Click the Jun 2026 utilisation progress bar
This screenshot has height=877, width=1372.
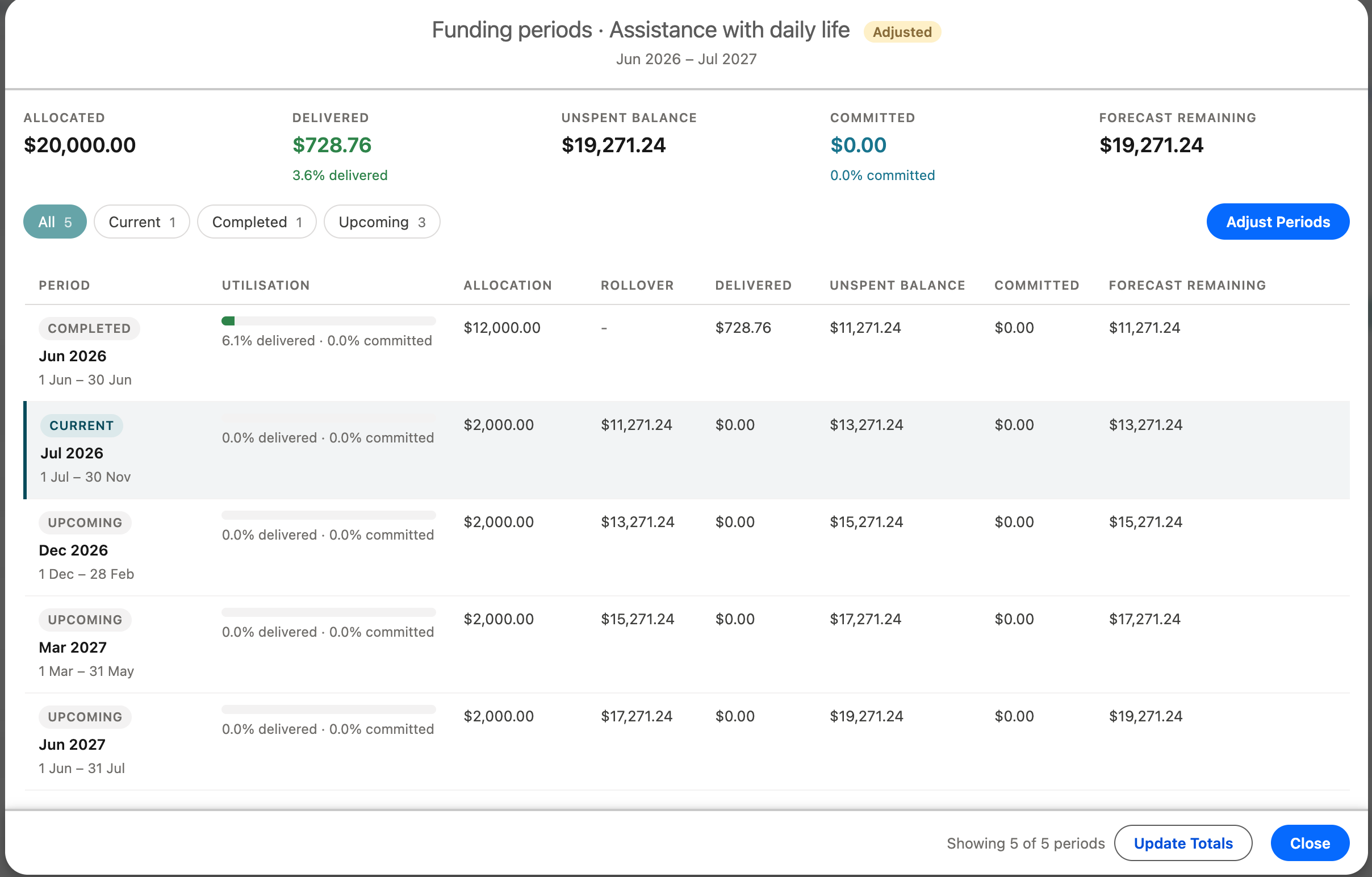coord(329,321)
